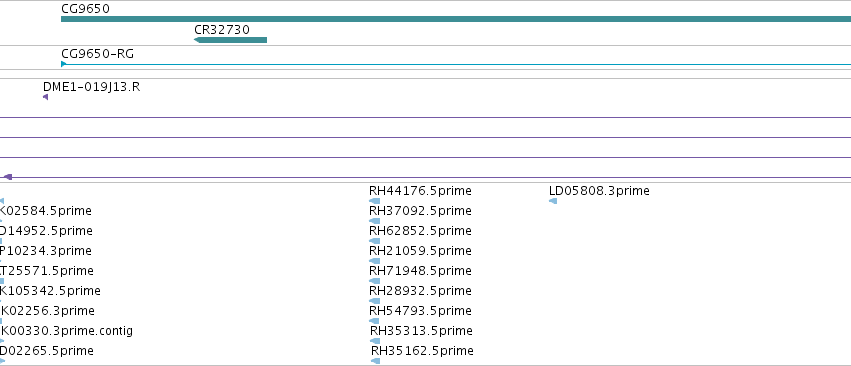Select the RH71948.5prime EST arrow
Image resolution: width=851 pixels, height=366 pixels.
374,281
